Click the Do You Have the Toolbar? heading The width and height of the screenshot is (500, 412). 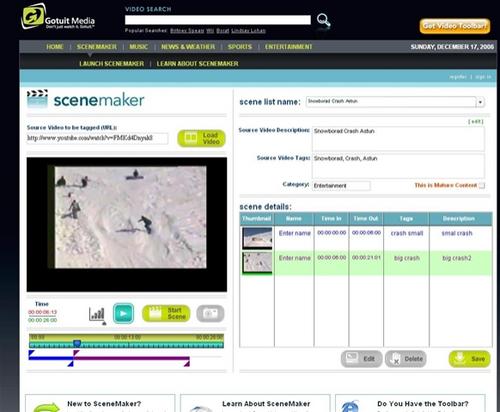[423, 404]
